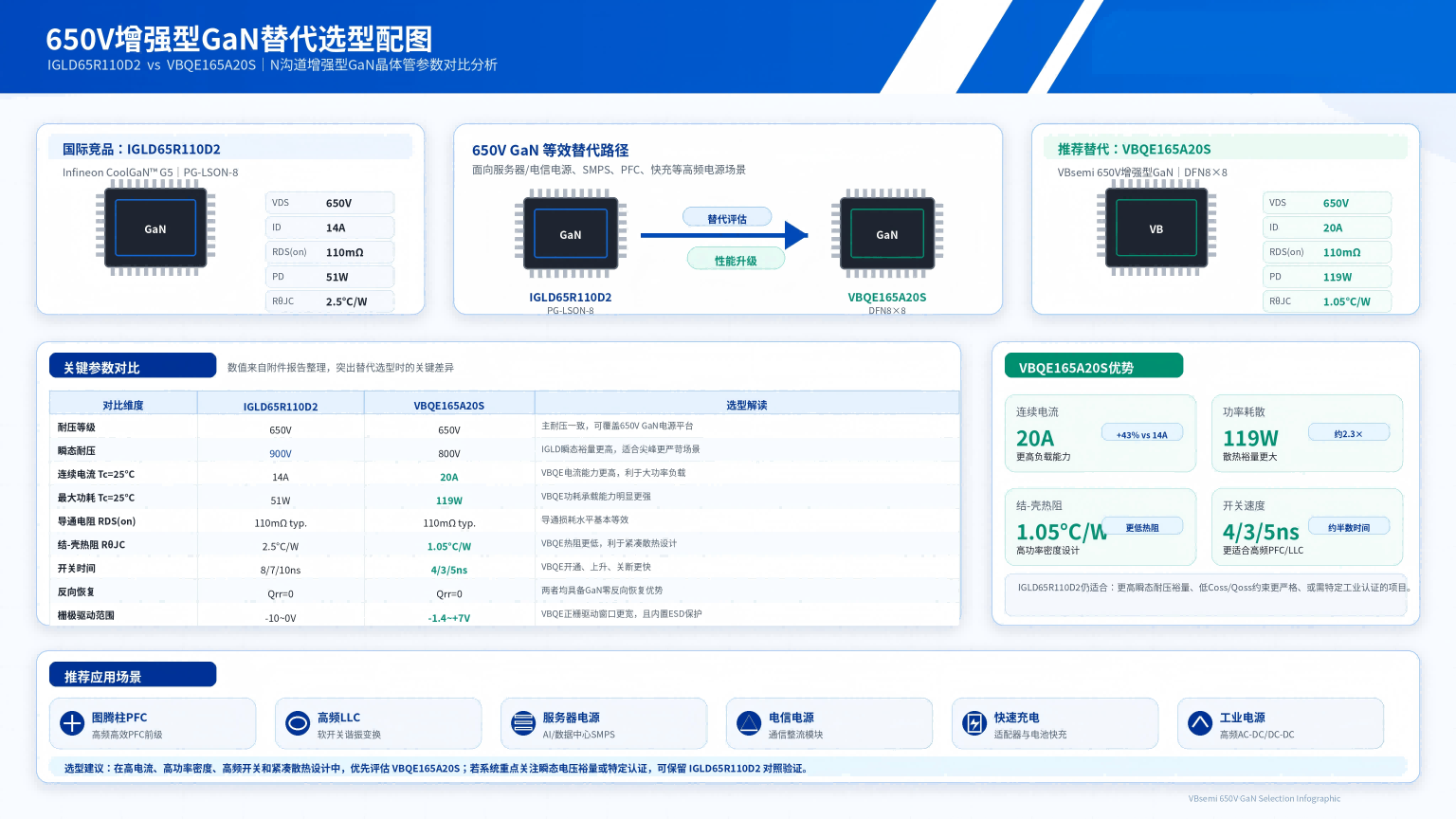This screenshot has width=1456, height=819.
Task: Click the 650V GaN 等效替代路径 heading
Action: coord(551,150)
